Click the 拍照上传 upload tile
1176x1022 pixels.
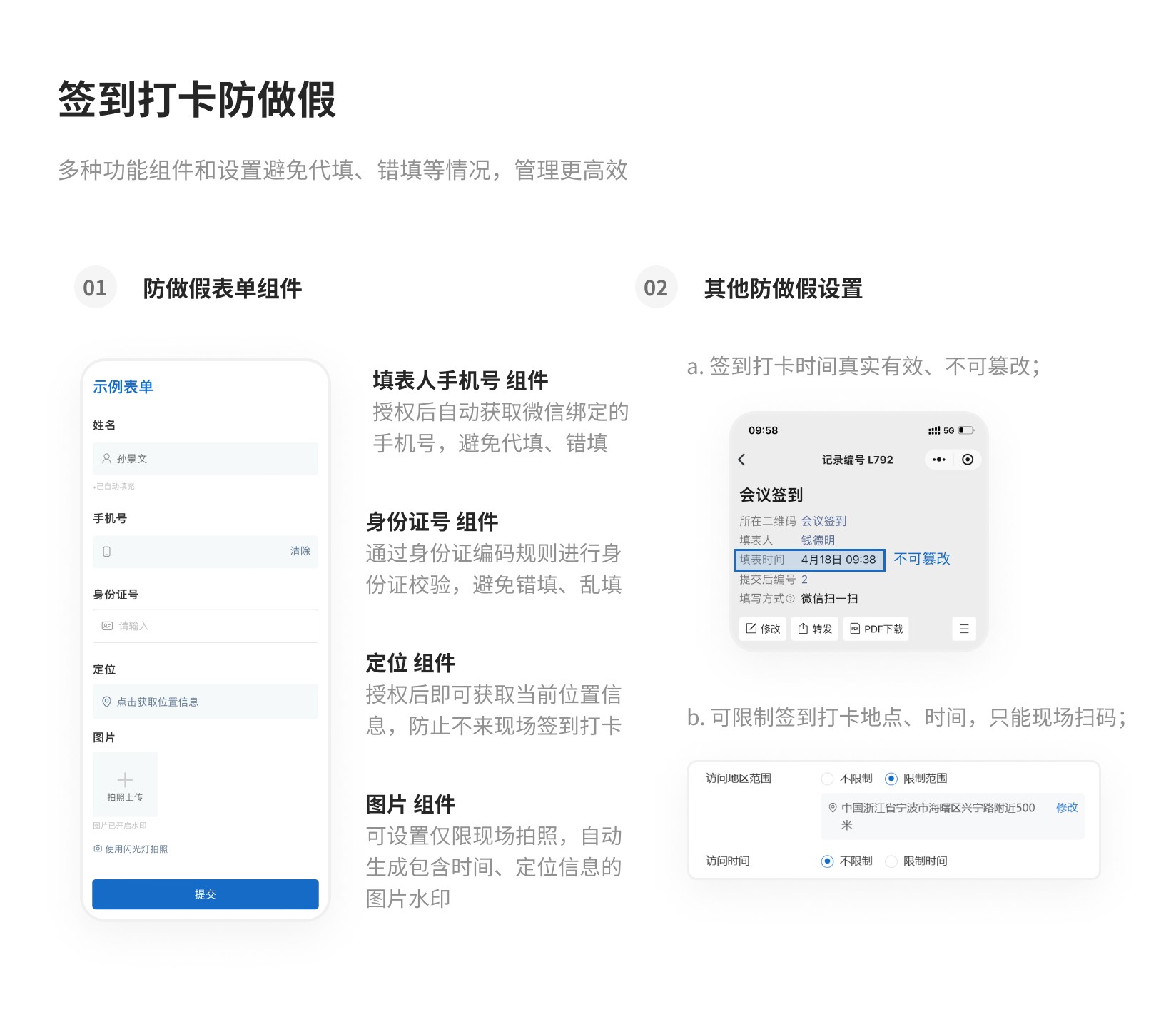125,784
